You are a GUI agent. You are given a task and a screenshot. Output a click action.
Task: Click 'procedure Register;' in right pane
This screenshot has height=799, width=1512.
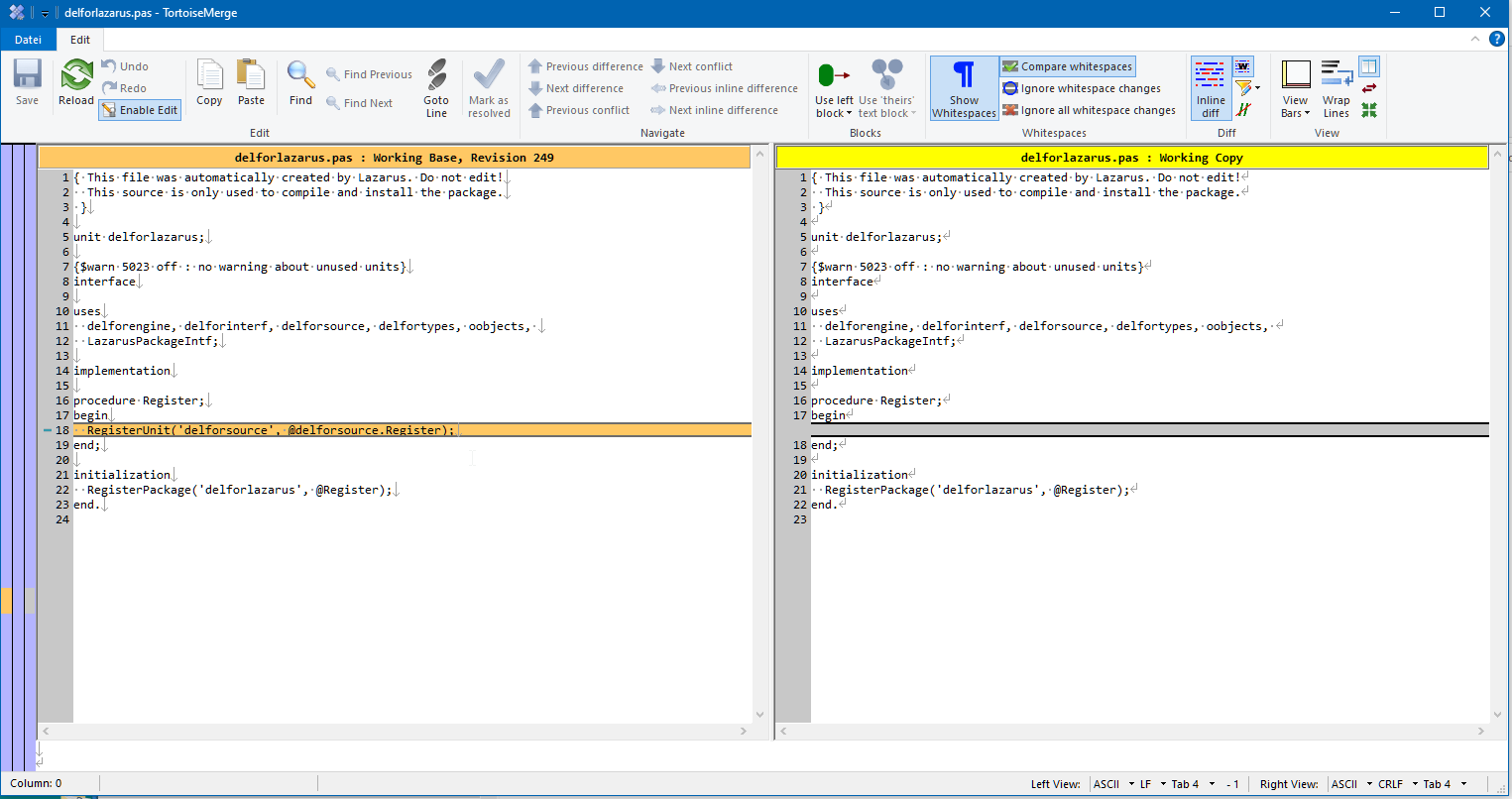pyautogui.click(x=875, y=400)
